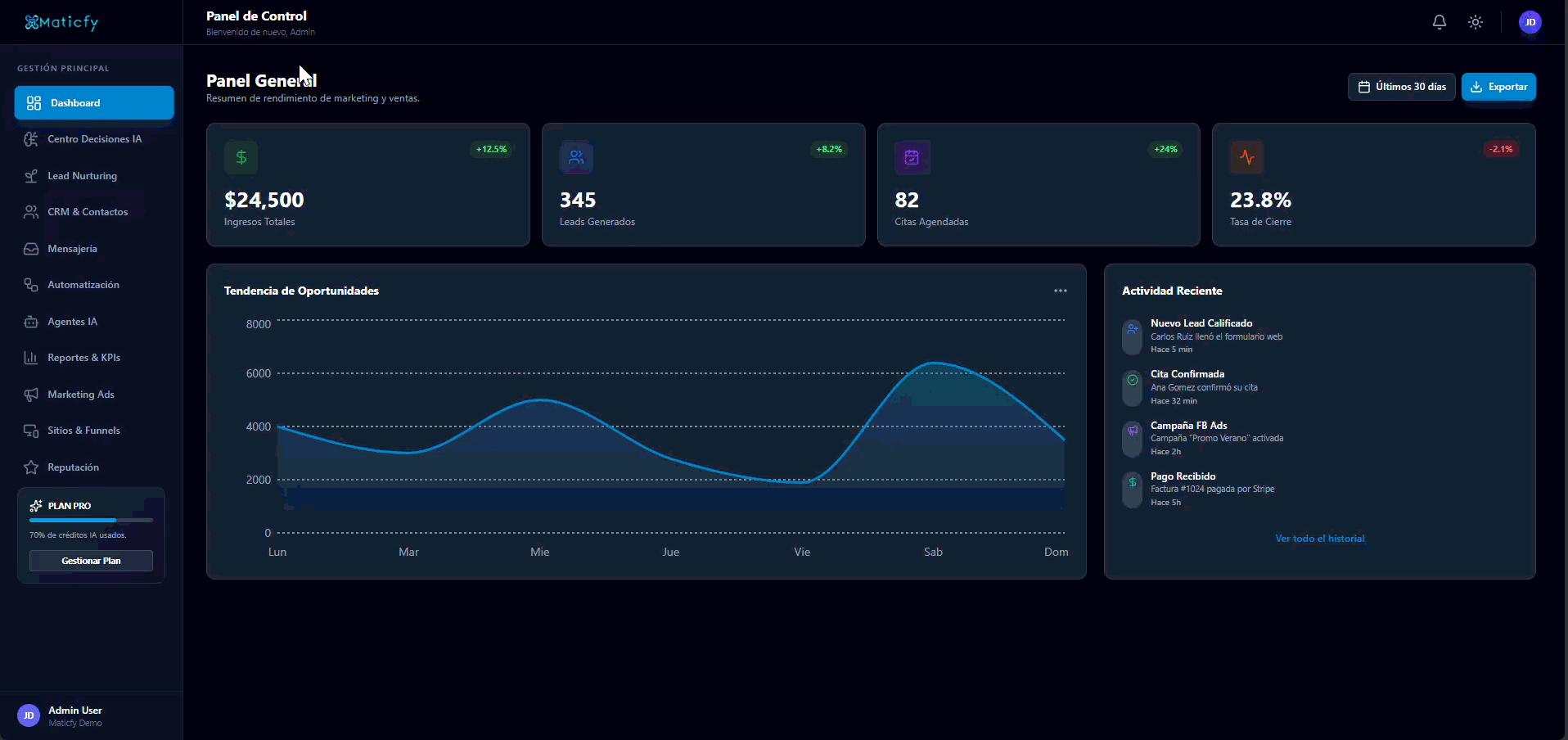Click the 345 leads value
This screenshot has width=1568, height=740.
click(x=578, y=200)
